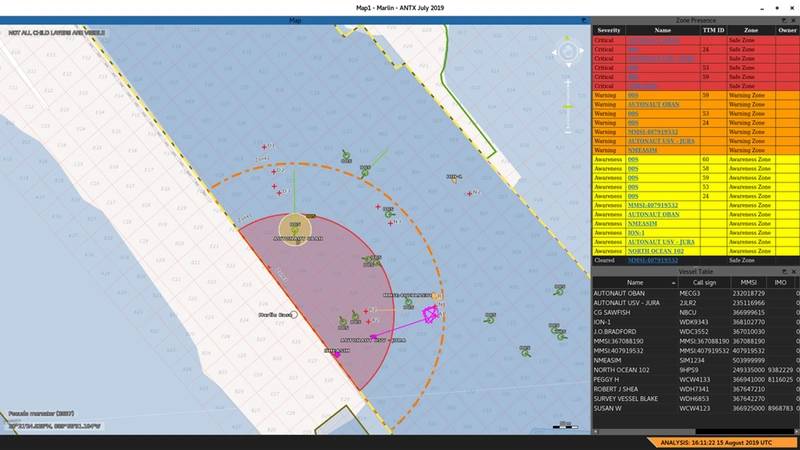800x450 pixels.
Task: Undock the Zone Presence panel
Action: click(x=784, y=20)
